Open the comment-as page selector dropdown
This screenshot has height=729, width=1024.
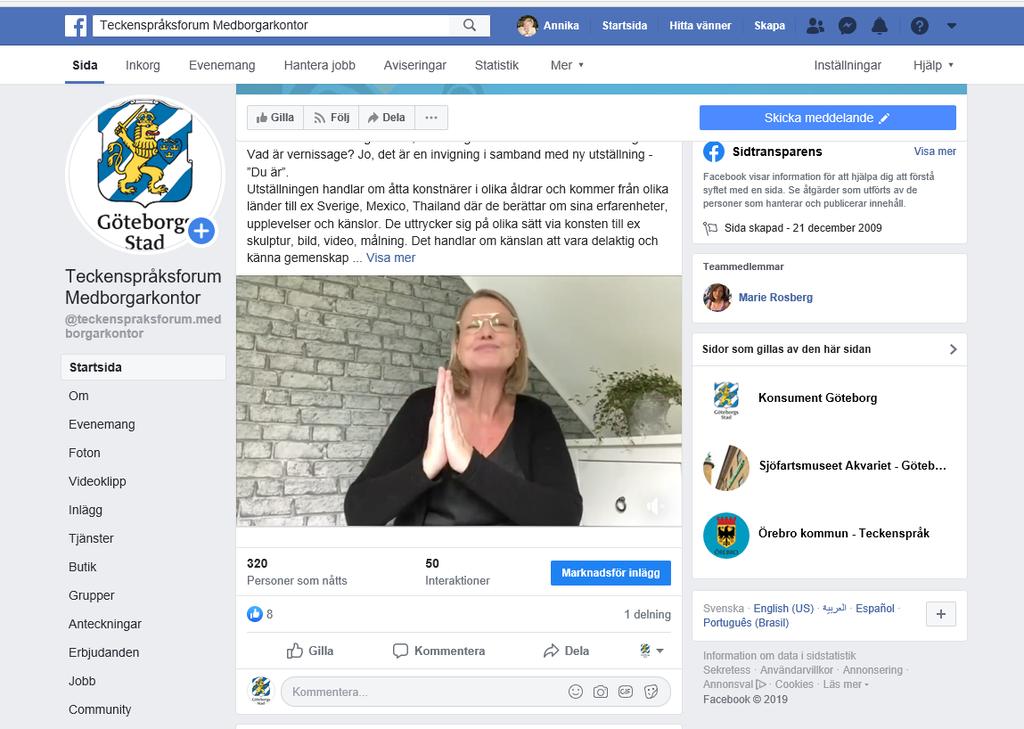pyautogui.click(x=652, y=651)
